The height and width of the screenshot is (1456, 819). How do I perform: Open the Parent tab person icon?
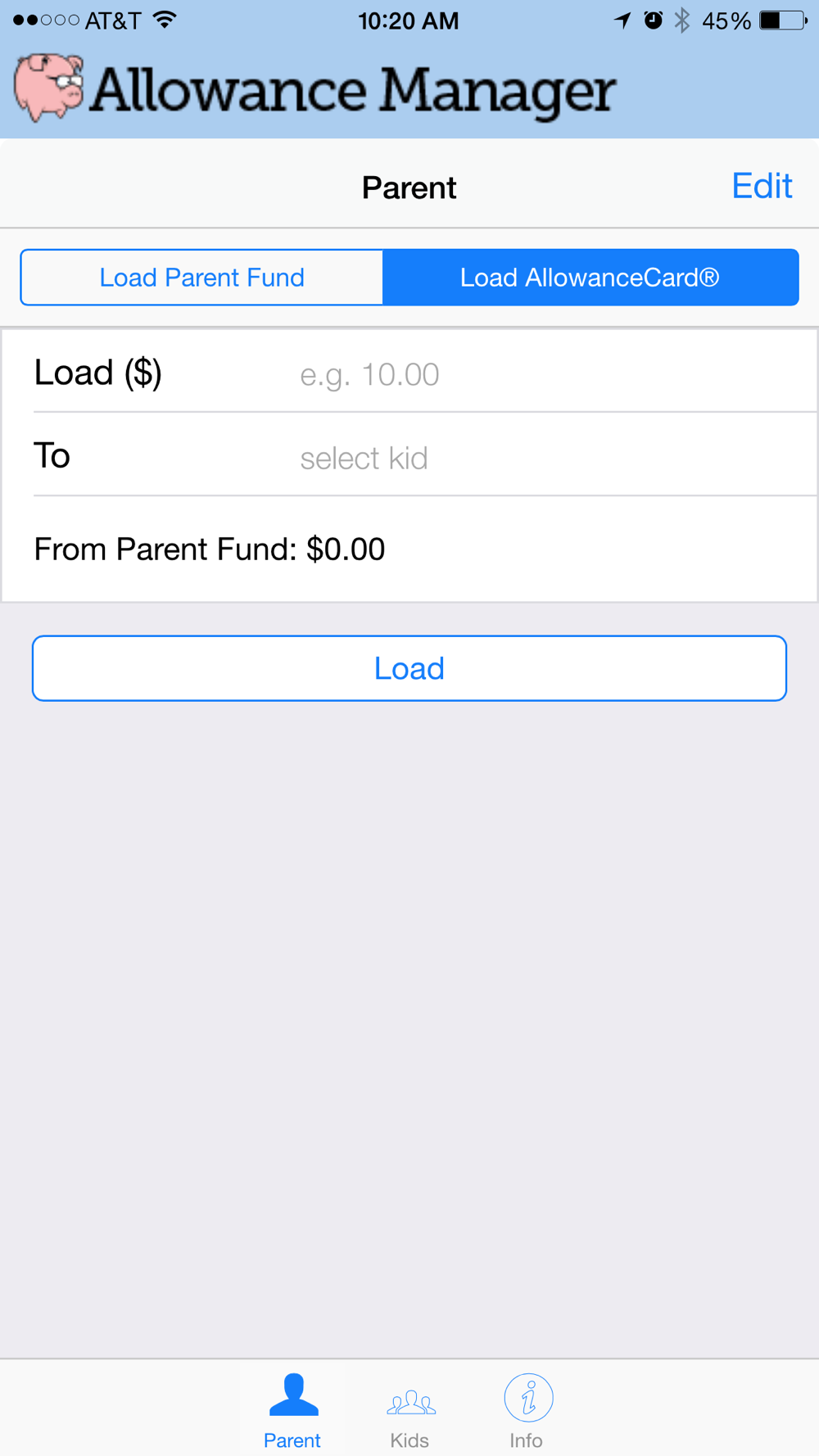click(293, 1395)
